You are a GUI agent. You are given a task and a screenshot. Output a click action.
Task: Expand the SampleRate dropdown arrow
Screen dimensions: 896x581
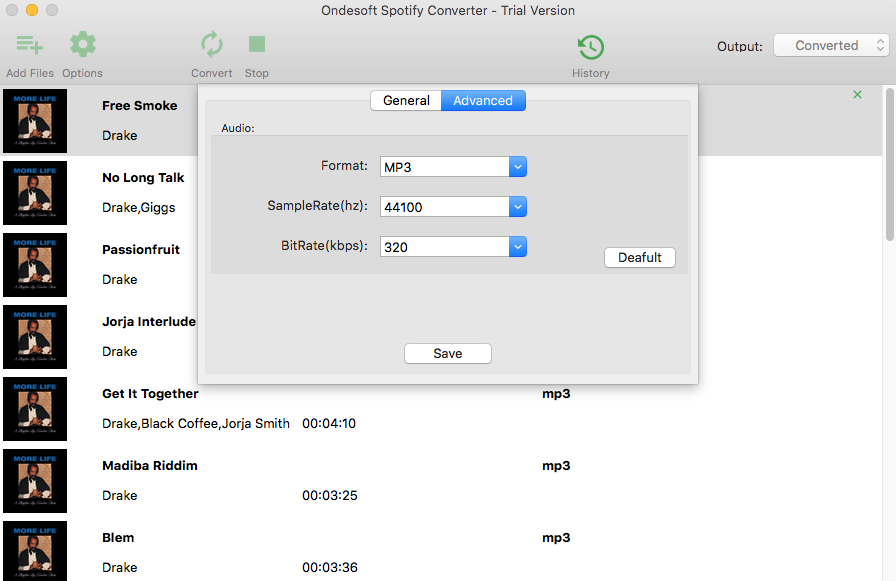pyautogui.click(x=518, y=207)
